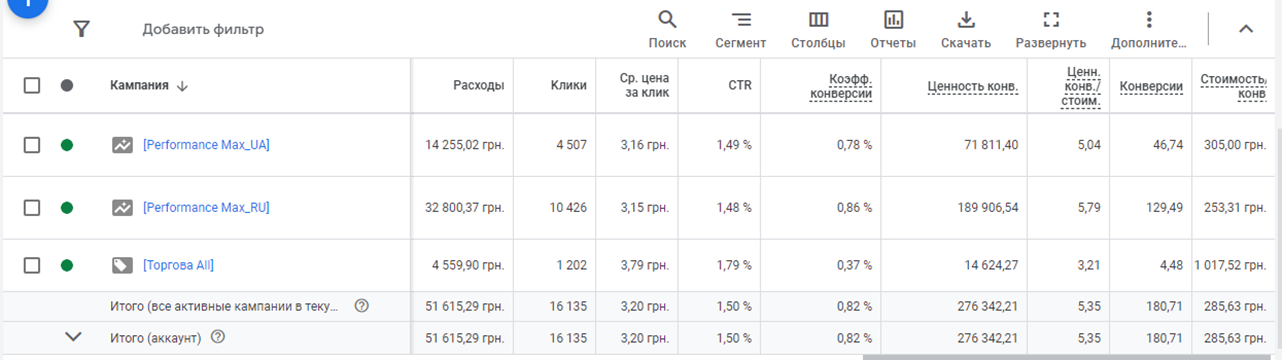Click the Скачать download icon
The width and height of the screenshot is (1282, 360).
coord(966,29)
